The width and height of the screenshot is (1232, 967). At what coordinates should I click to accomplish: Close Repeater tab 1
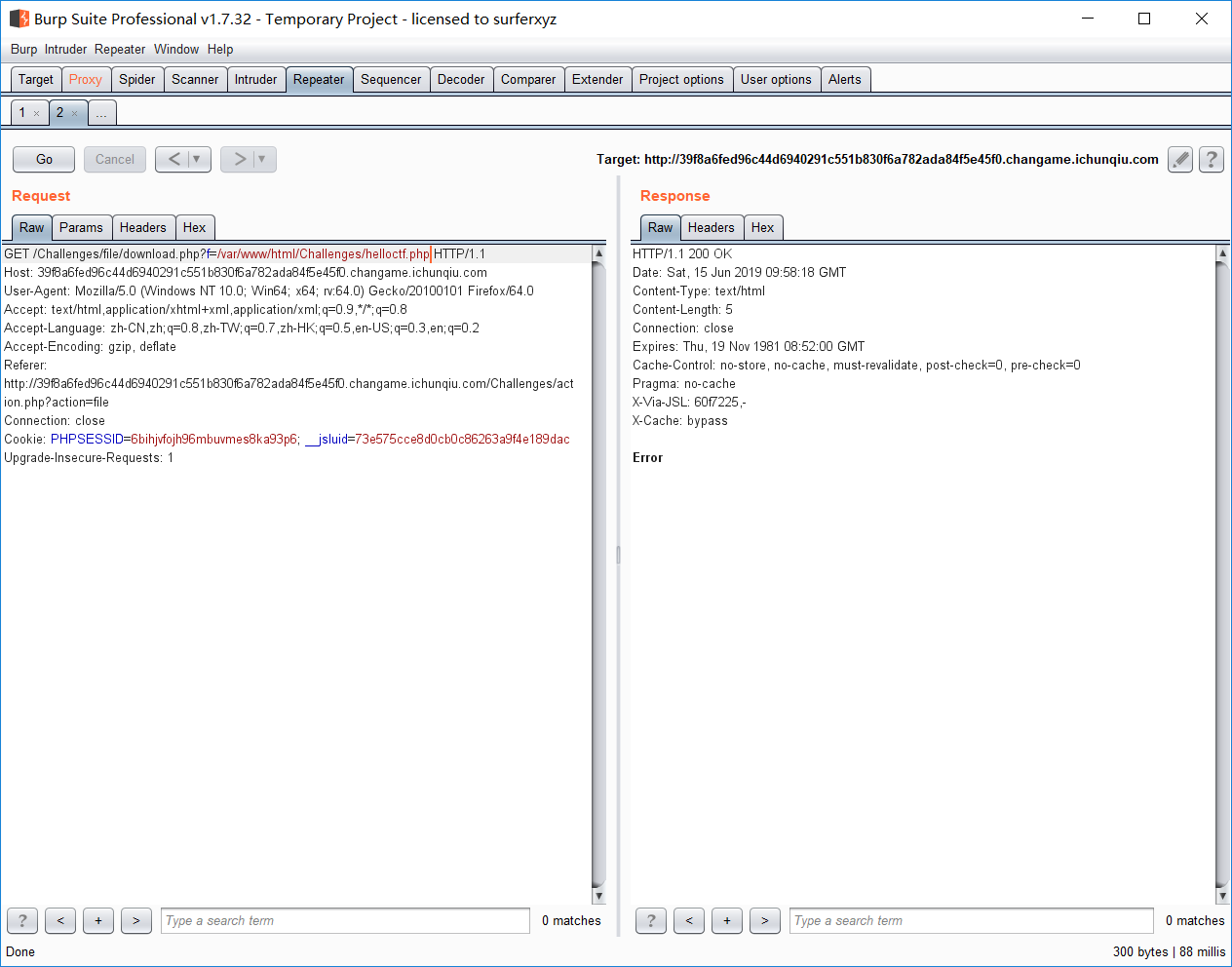click(x=37, y=114)
